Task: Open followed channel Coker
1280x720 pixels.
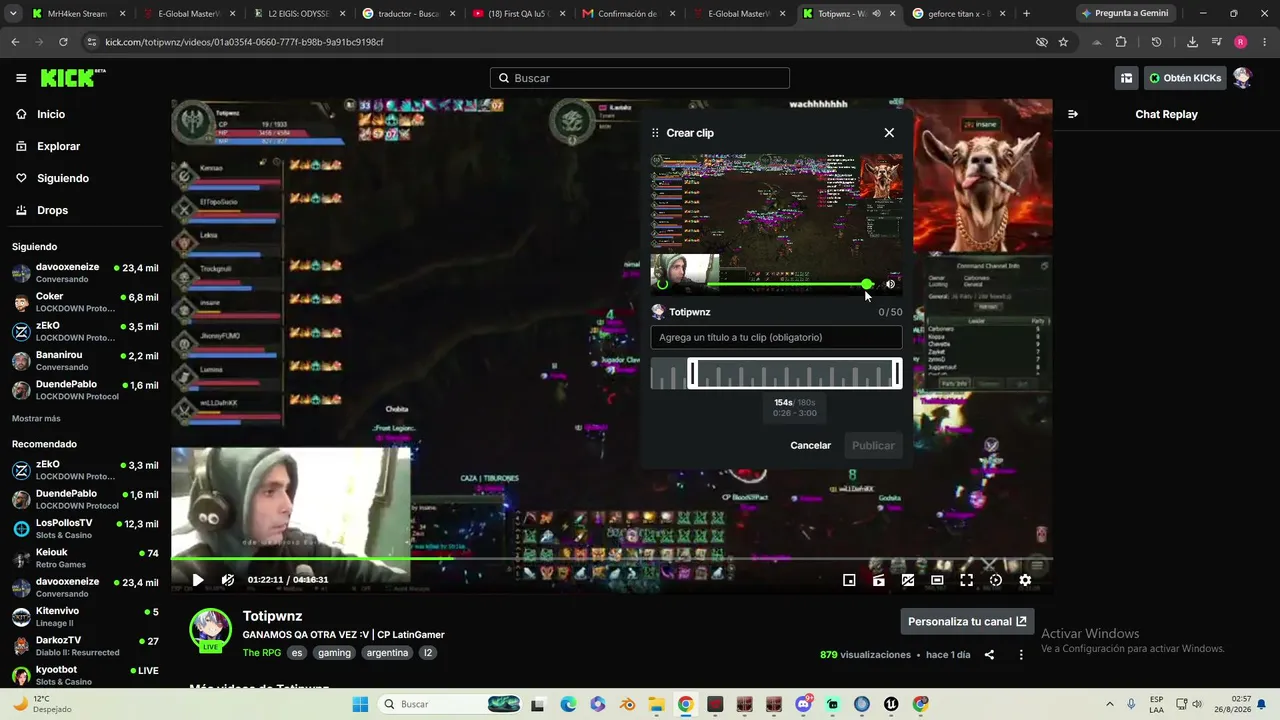Action: tap(84, 302)
